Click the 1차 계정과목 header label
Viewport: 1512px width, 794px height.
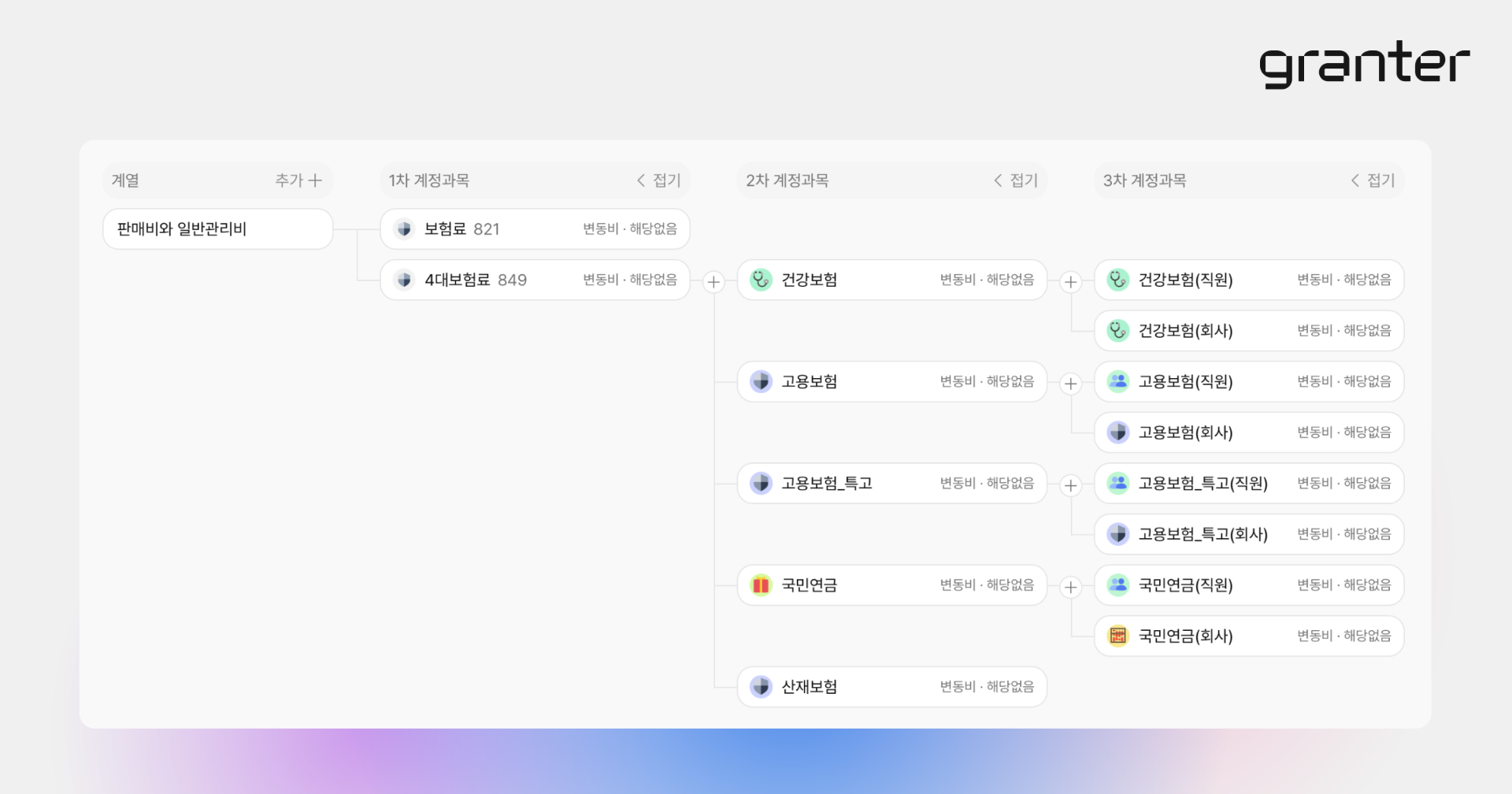[429, 180]
